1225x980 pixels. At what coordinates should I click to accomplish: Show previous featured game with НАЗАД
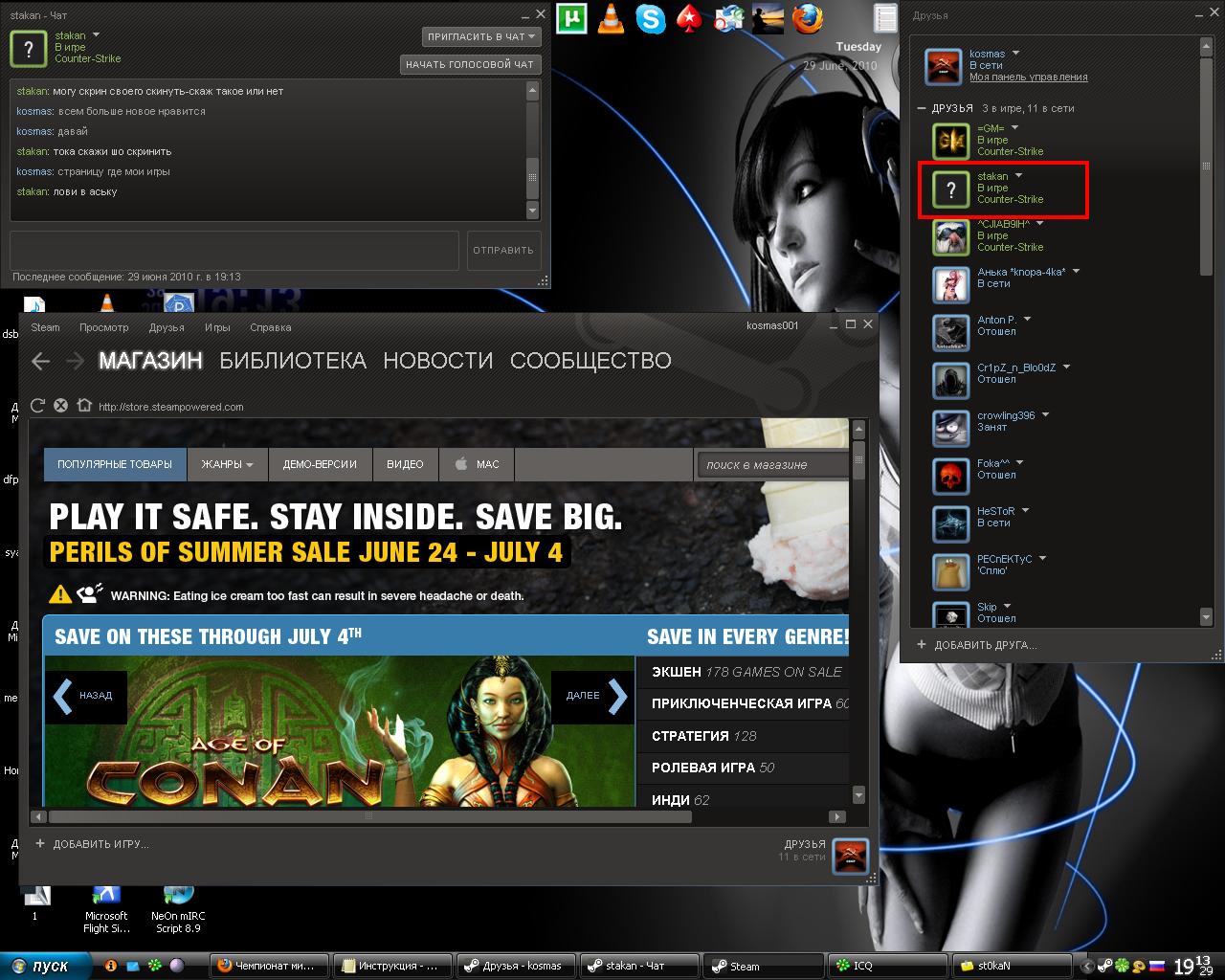click(87, 696)
